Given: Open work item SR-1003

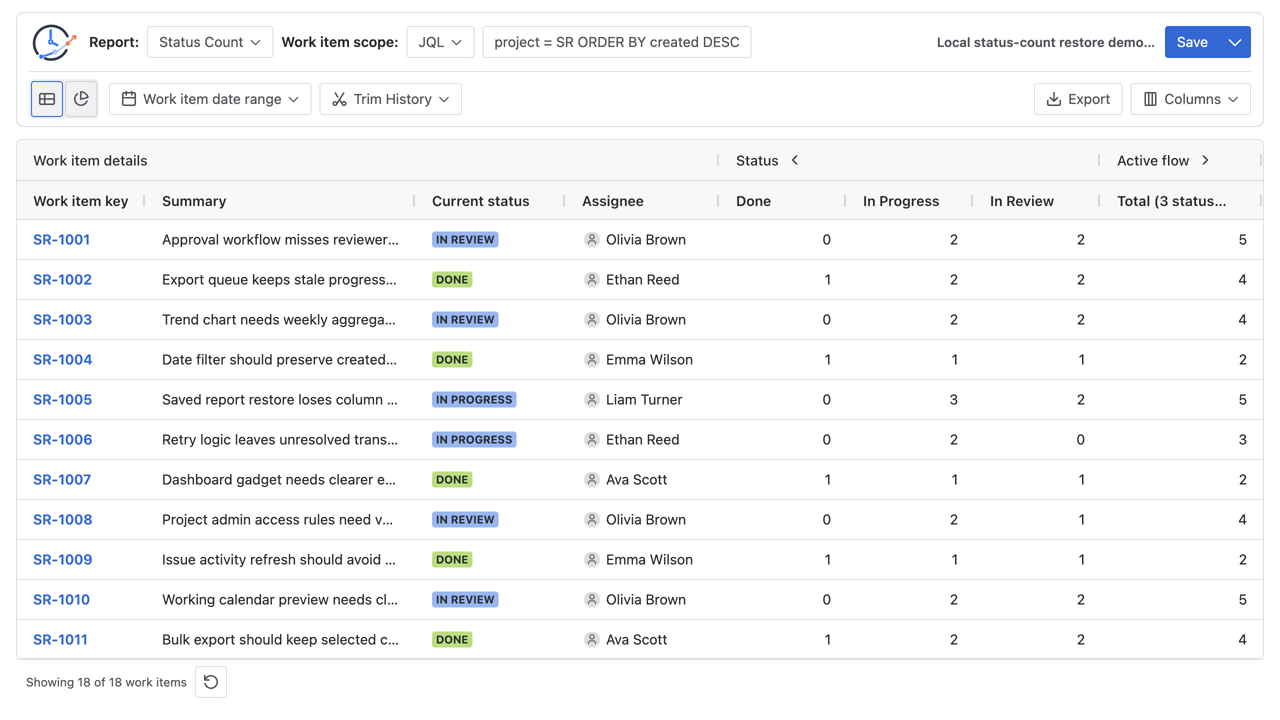Looking at the screenshot, I should click(62, 319).
